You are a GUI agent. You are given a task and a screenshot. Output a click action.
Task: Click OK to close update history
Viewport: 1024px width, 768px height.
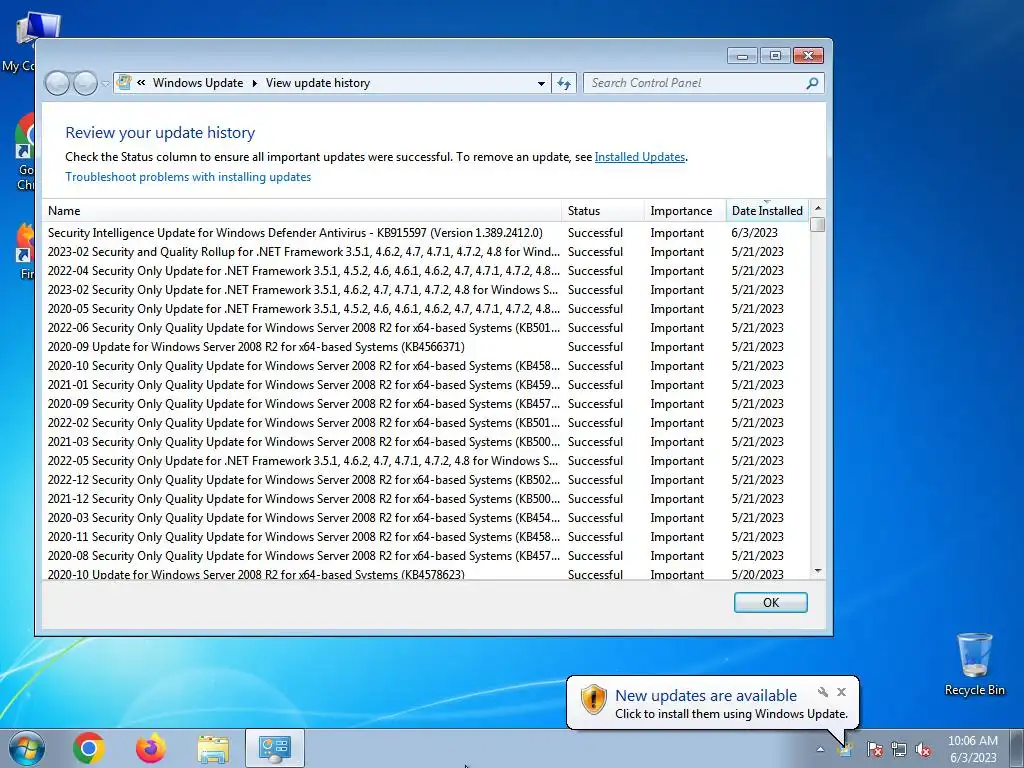[x=771, y=602]
